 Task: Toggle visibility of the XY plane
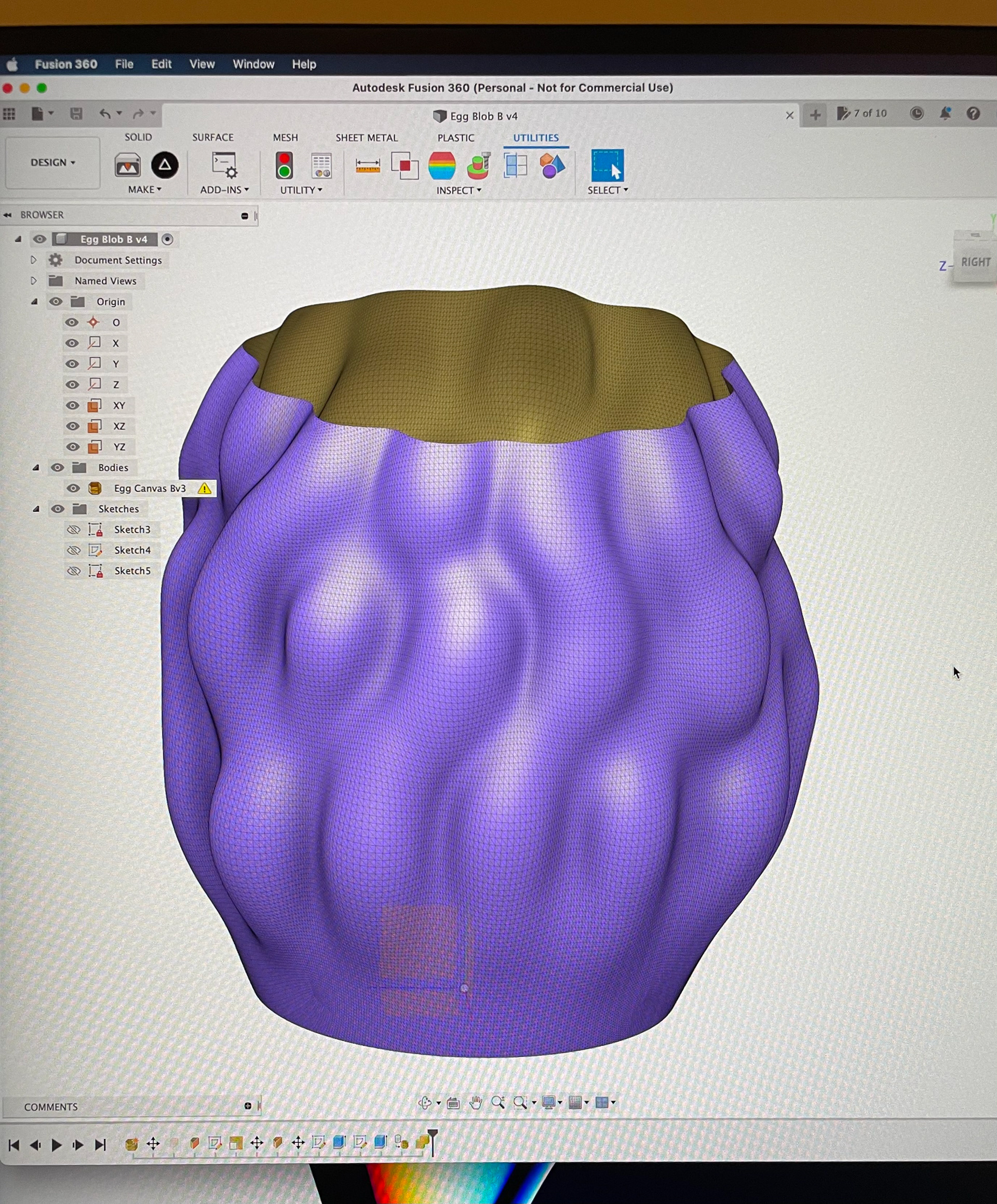point(72,405)
